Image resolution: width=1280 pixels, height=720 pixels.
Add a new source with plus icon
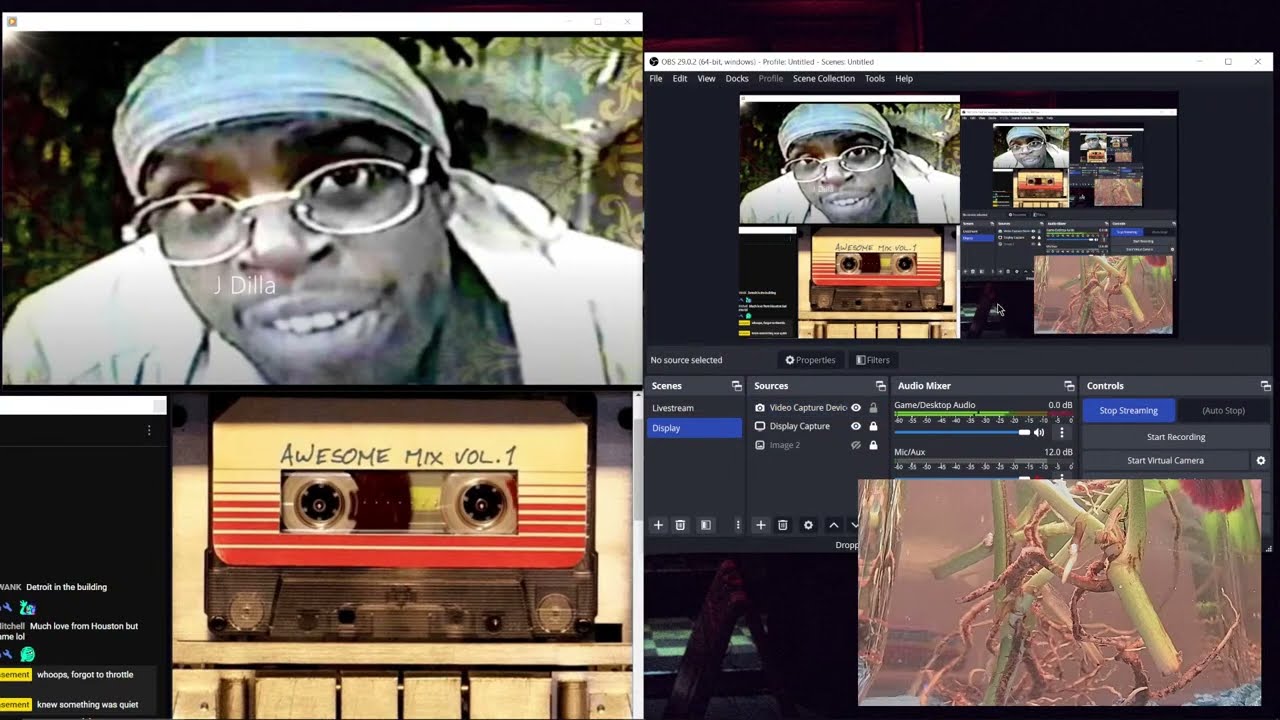[760, 525]
